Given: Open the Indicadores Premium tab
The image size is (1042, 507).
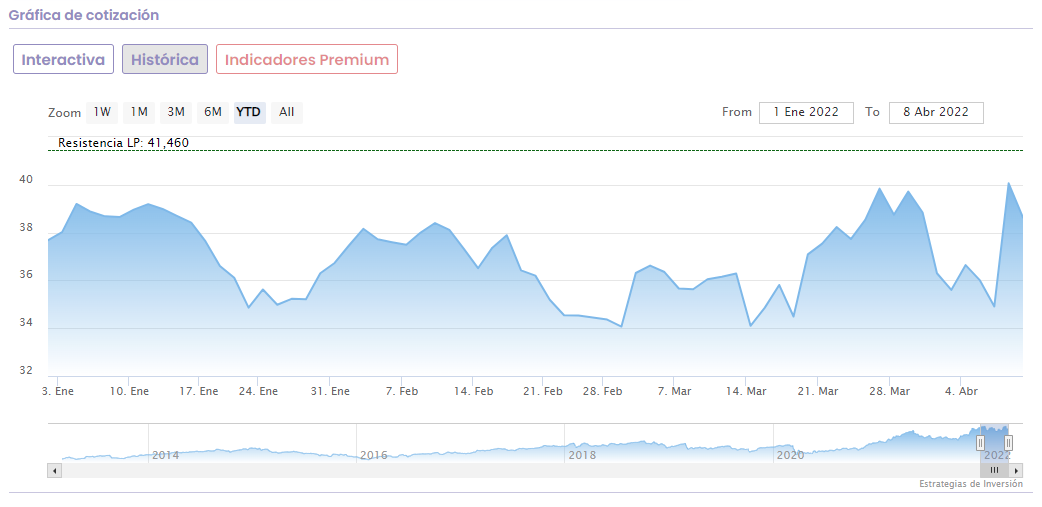Looking at the screenshot, I should click(307, 59).
